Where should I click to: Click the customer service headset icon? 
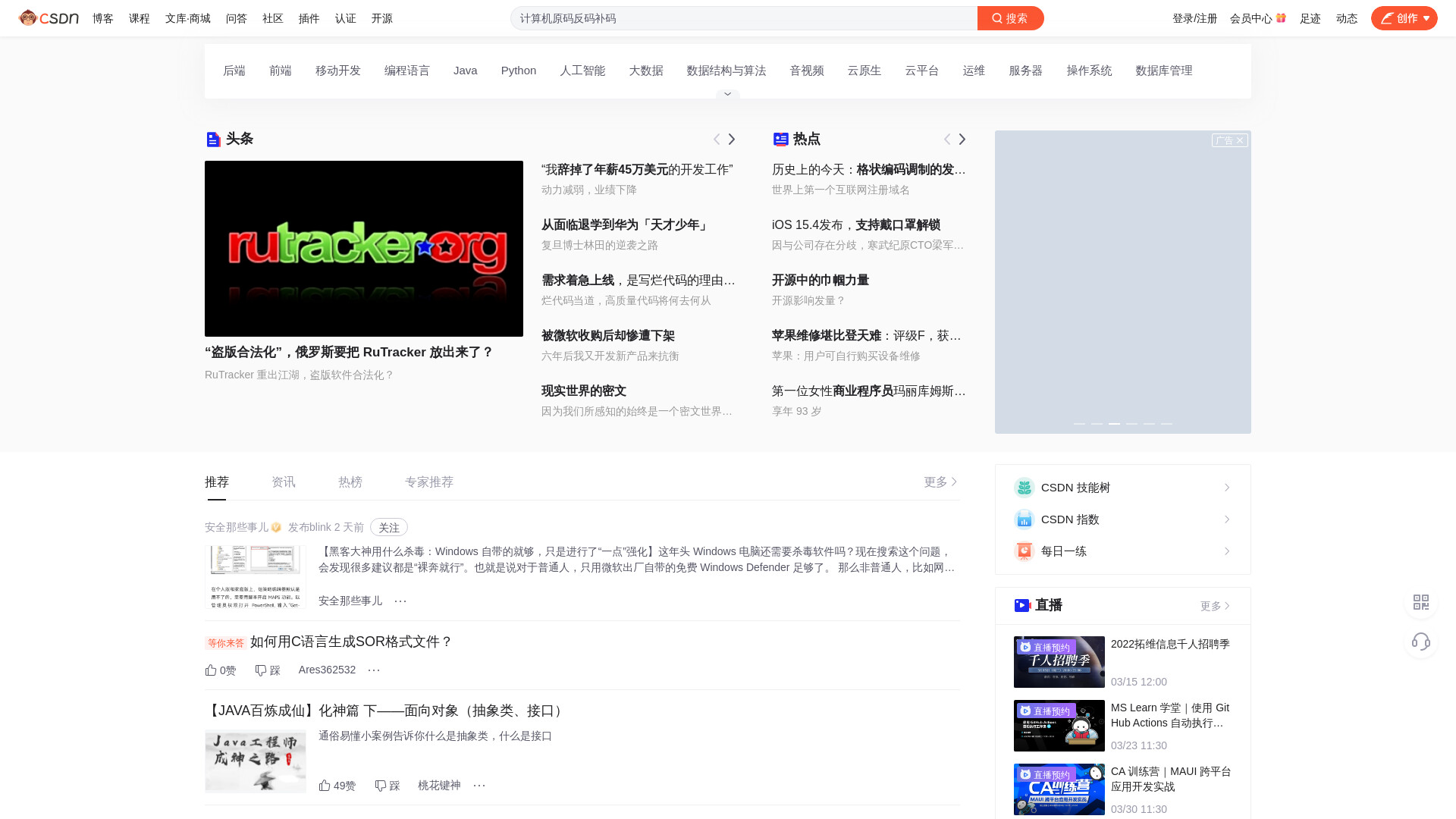click(x=1421, y=642)
